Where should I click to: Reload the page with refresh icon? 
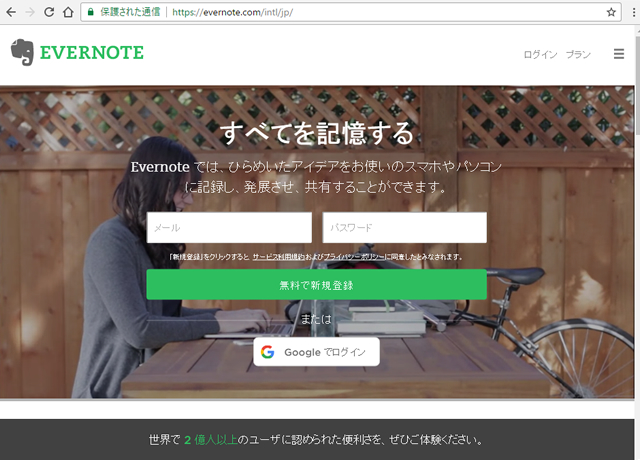[49, 12]
